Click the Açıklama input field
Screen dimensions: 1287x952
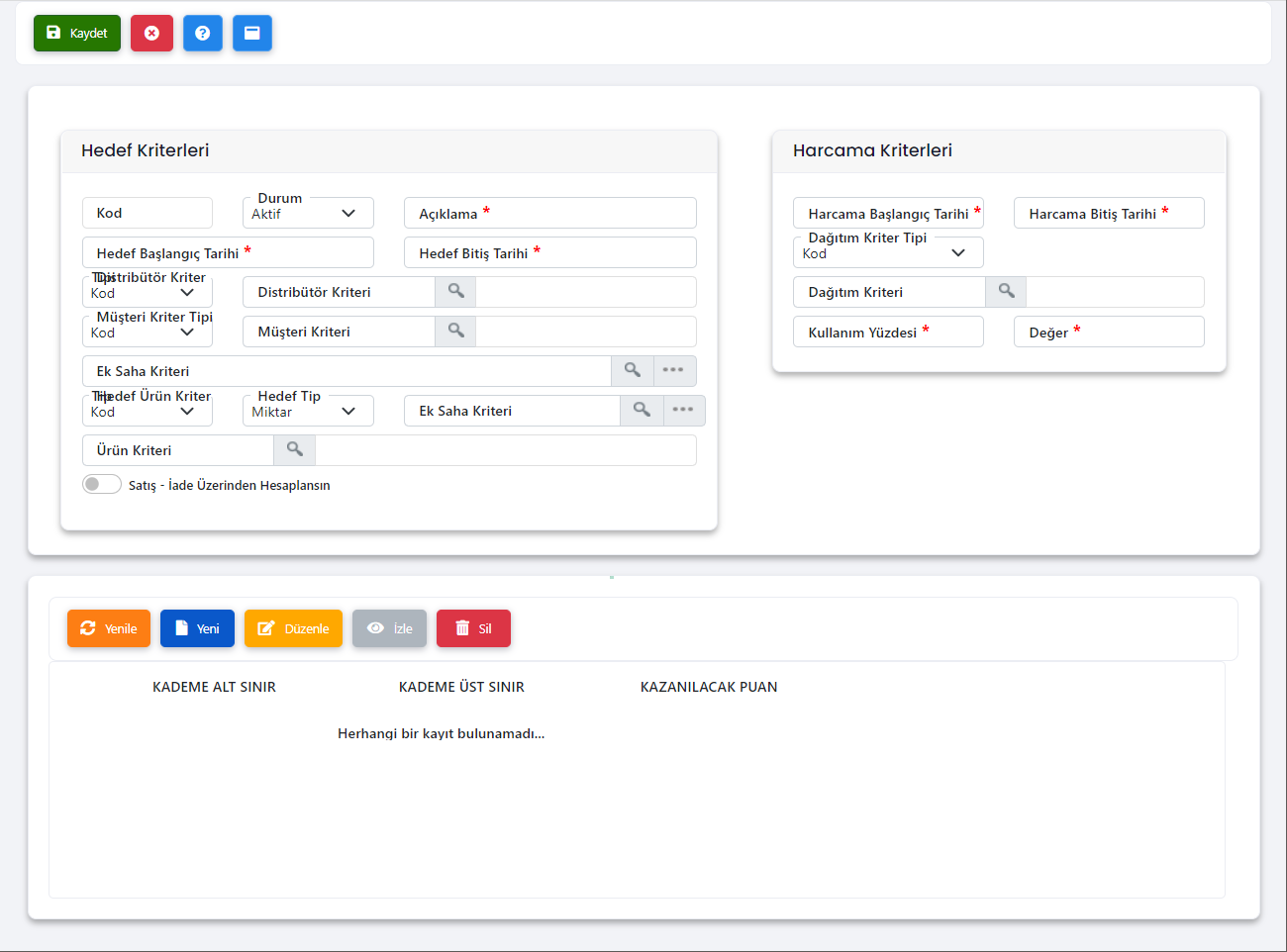(x=550, y=213)
